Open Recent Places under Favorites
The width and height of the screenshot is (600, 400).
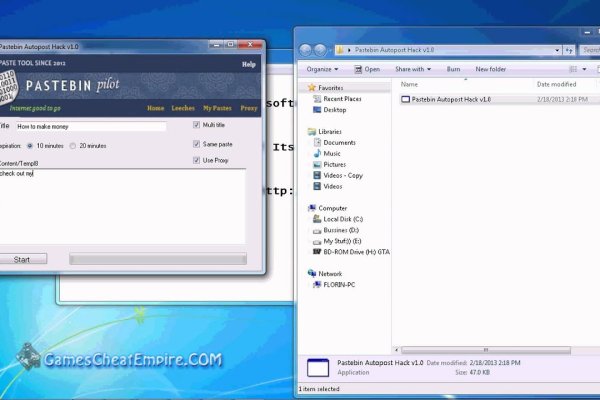click(x=341, y=99)
